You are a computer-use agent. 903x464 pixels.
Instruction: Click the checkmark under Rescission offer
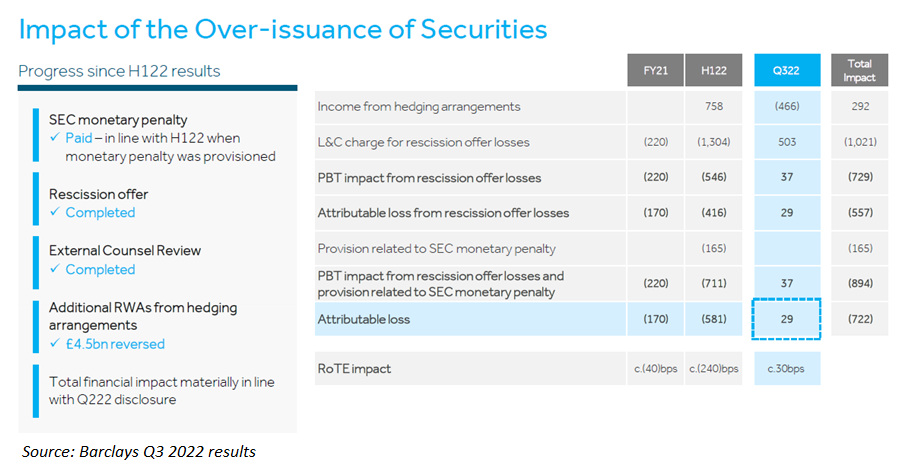coord(55,213)
